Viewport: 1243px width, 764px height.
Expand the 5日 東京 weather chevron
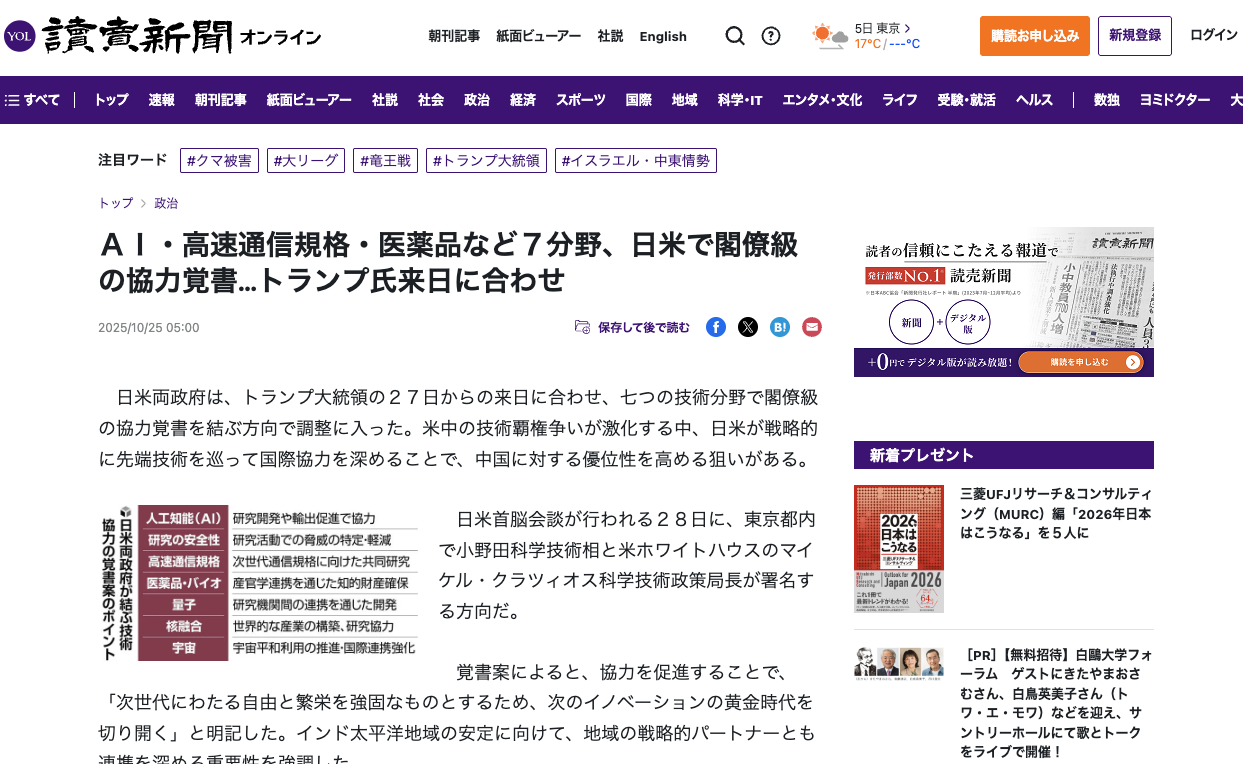tap(907, 28)
